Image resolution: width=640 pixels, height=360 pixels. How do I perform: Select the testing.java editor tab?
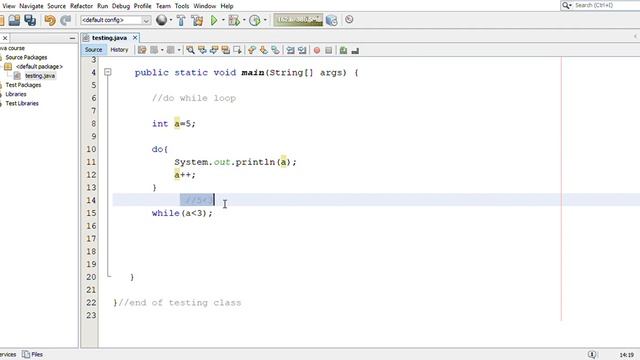109,38
